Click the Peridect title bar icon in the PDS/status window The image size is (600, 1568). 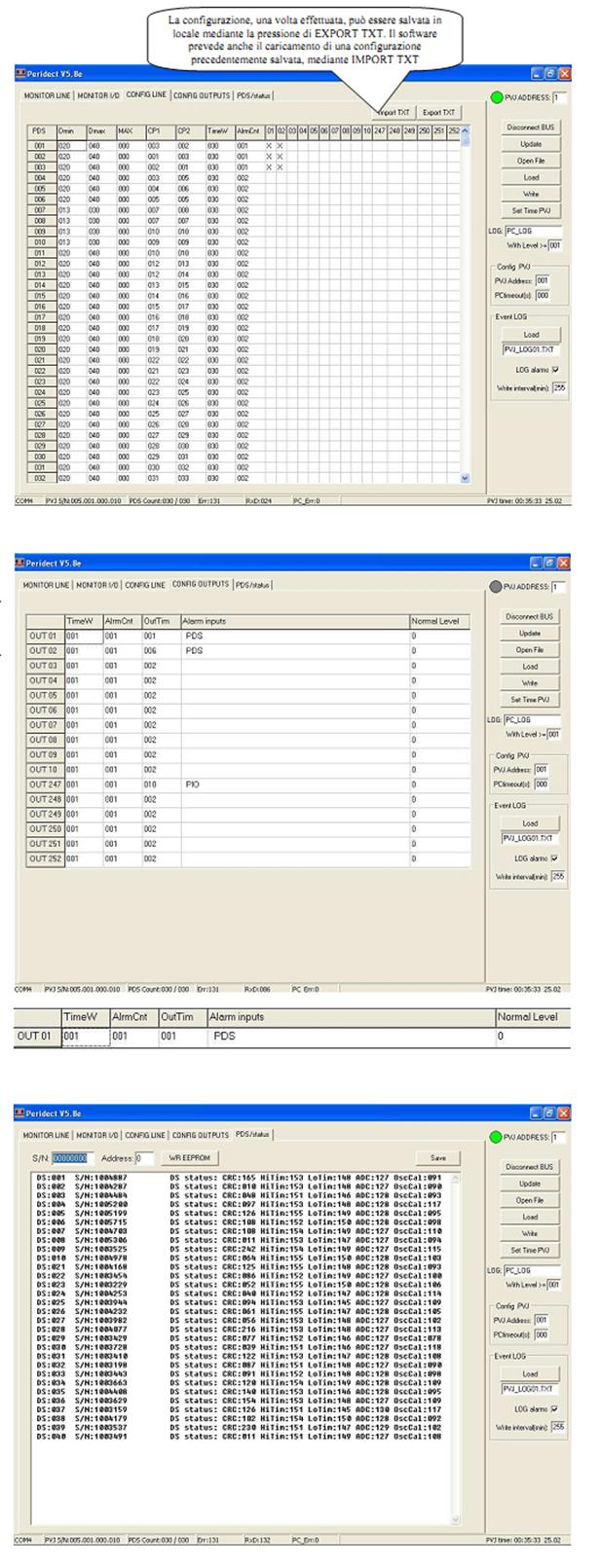pos(19,1112)
